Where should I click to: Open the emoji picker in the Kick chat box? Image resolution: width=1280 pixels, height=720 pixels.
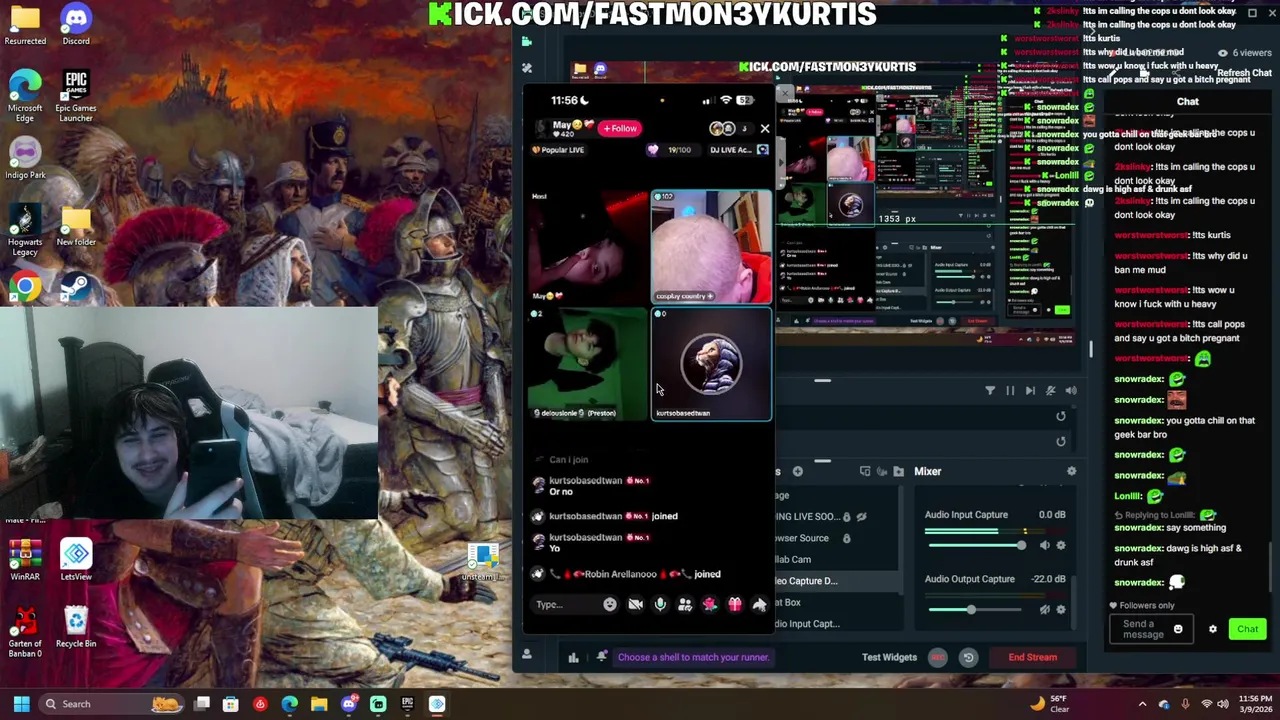[1178, 629]
